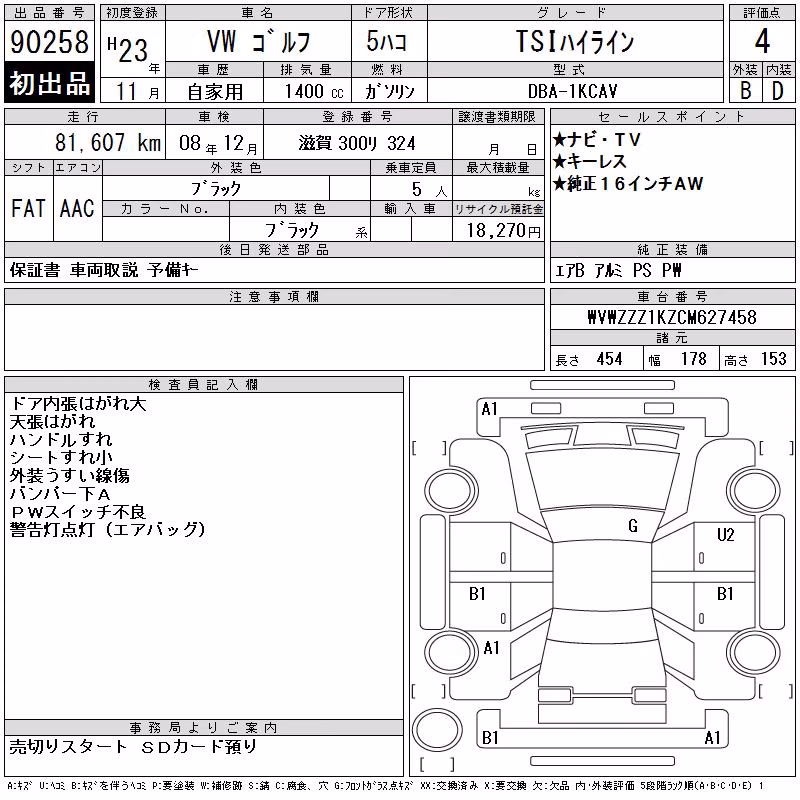800x800 pixels.
Task: Click the spare tire circle icon
Action: (x=437, y=729)
